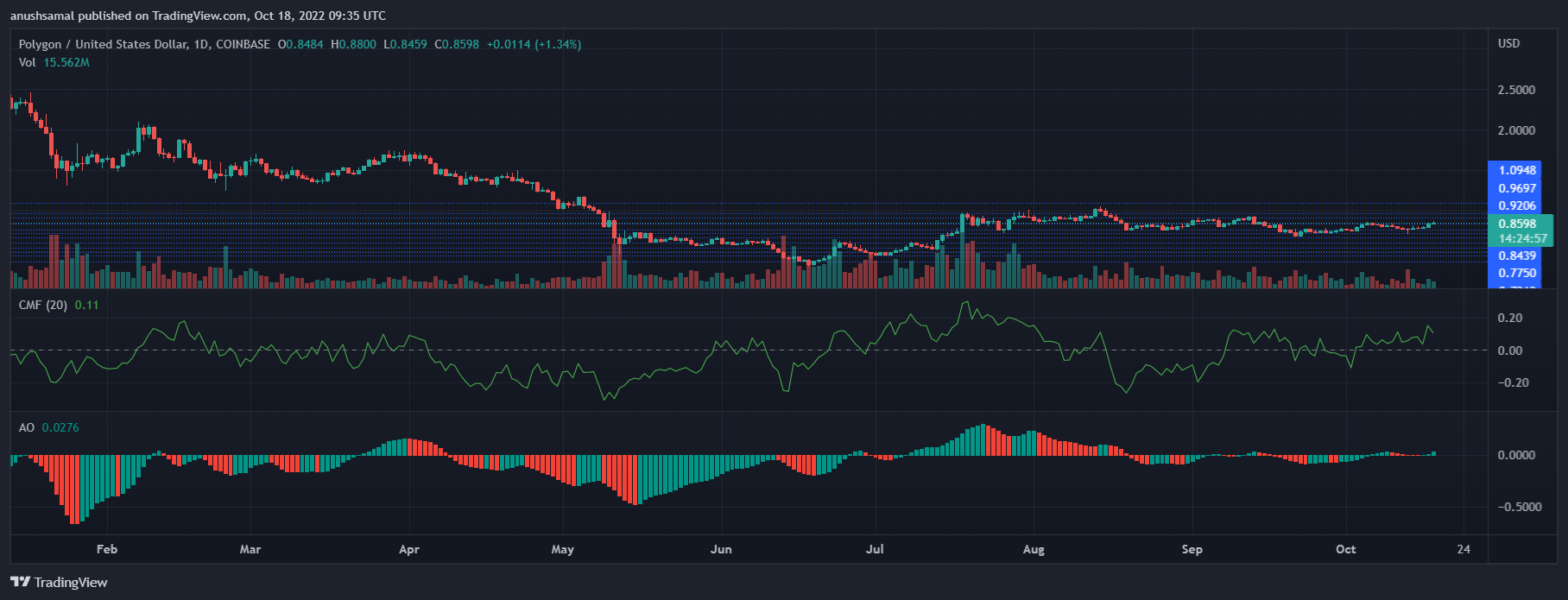
Task: Select the AO indicator label
Action: [27, 427]
